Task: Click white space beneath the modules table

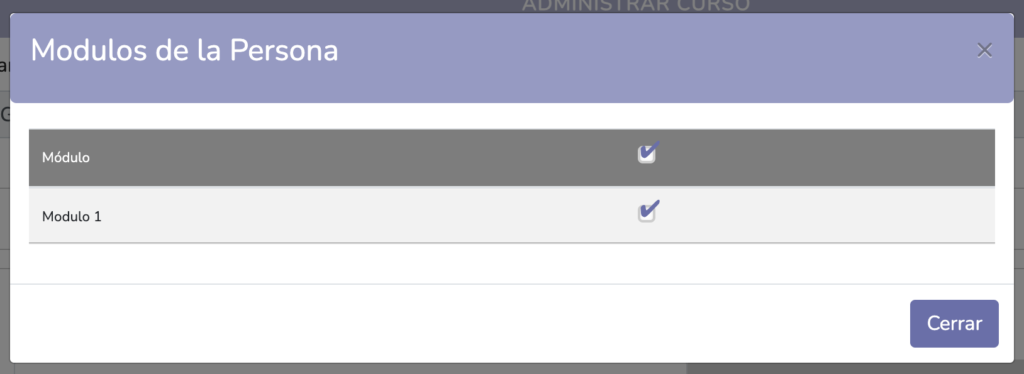Action: (511, 264)
